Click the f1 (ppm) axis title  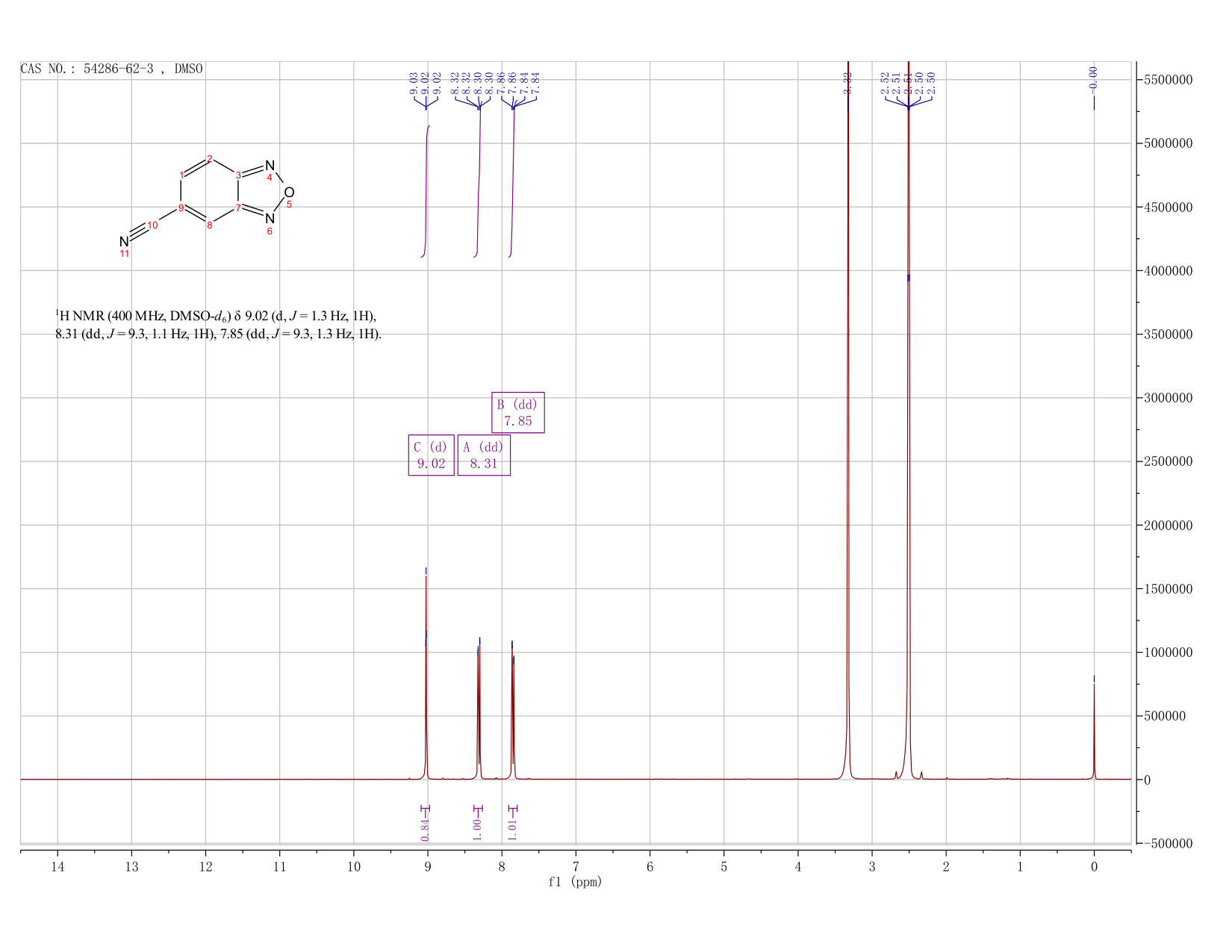575,882
